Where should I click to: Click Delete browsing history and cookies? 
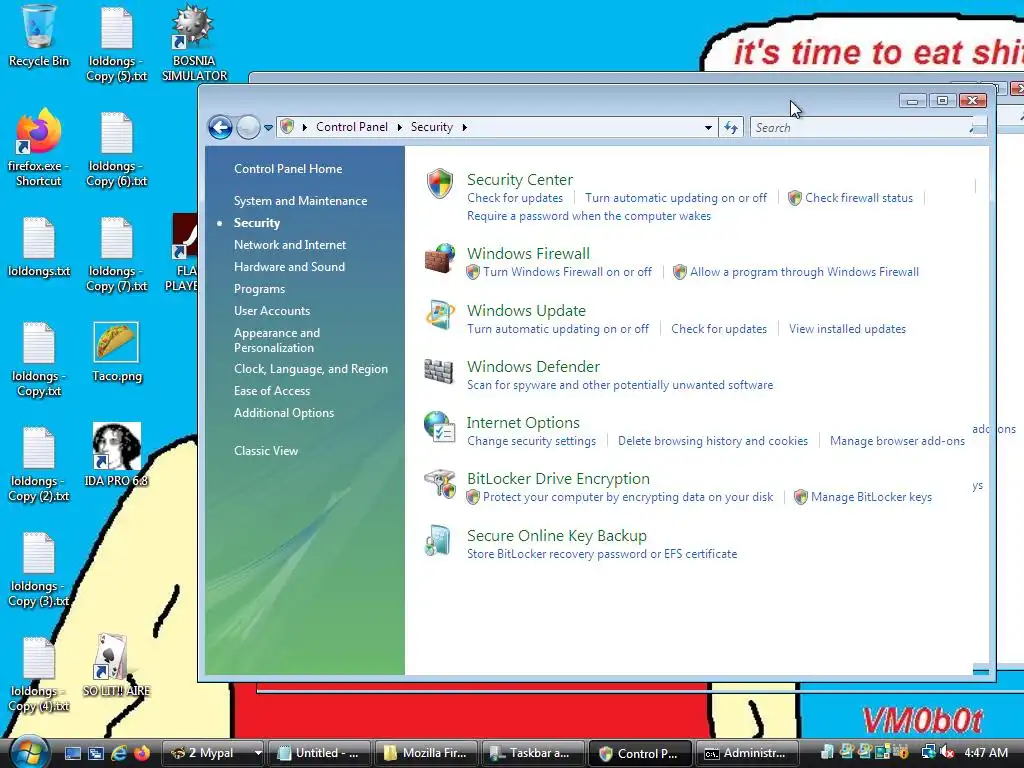712,441
